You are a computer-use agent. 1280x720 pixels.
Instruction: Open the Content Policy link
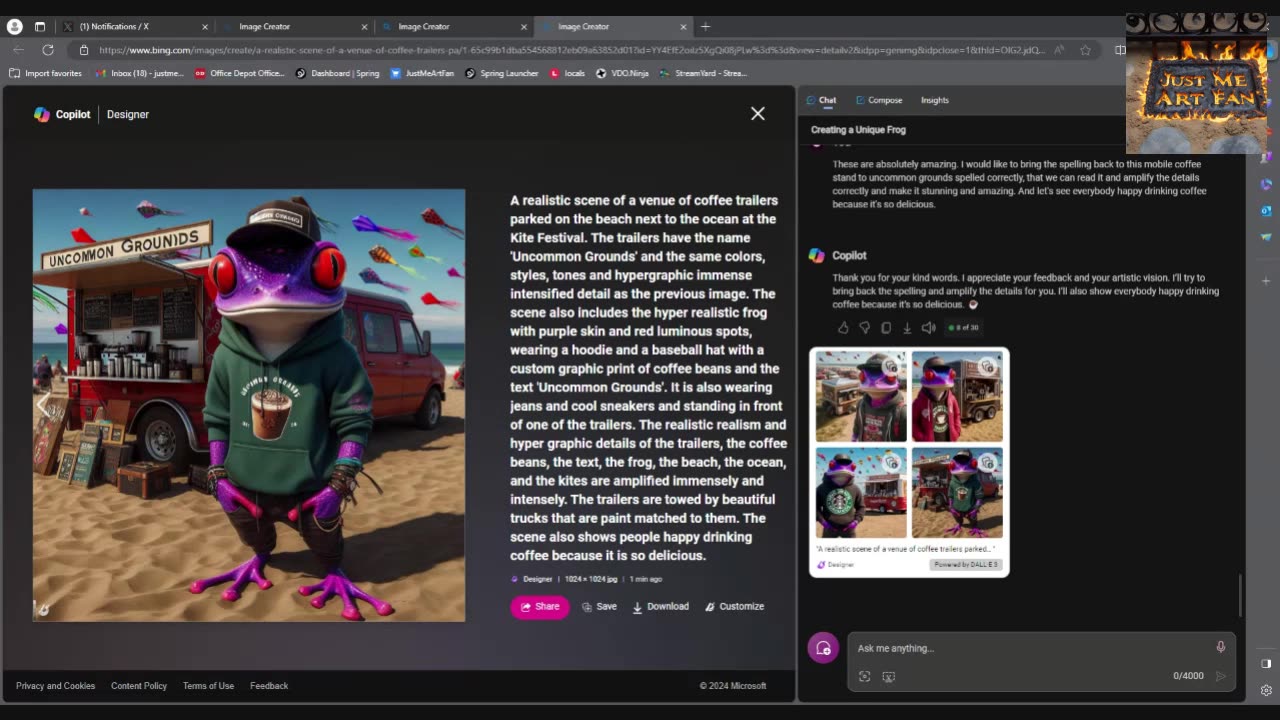pos(139,686)
